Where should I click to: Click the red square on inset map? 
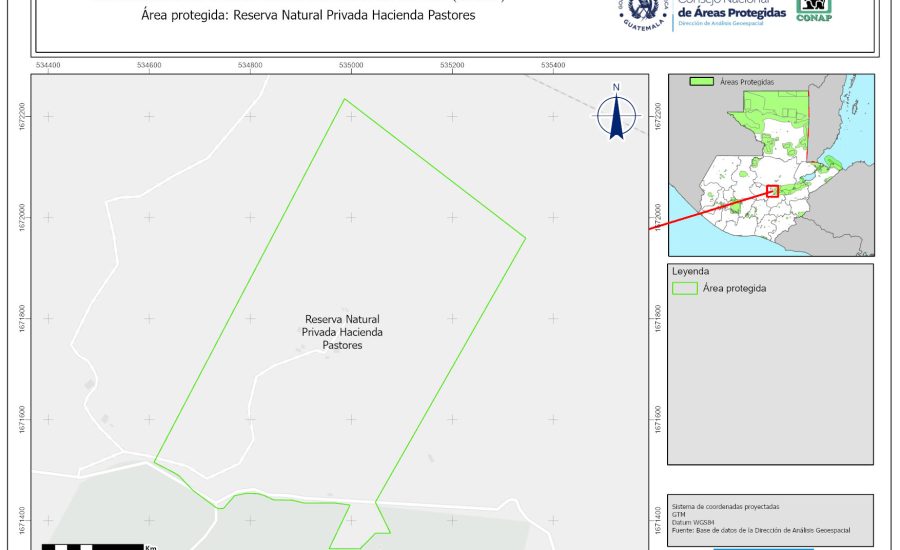point(772,190)
